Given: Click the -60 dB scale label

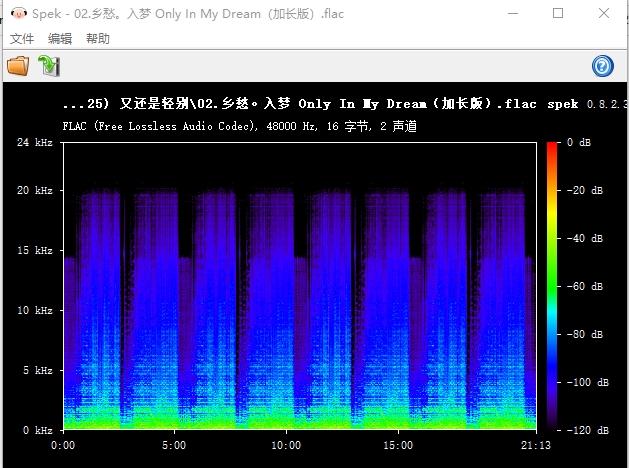Looking at the screenshot, I should (x=585, y=286).
